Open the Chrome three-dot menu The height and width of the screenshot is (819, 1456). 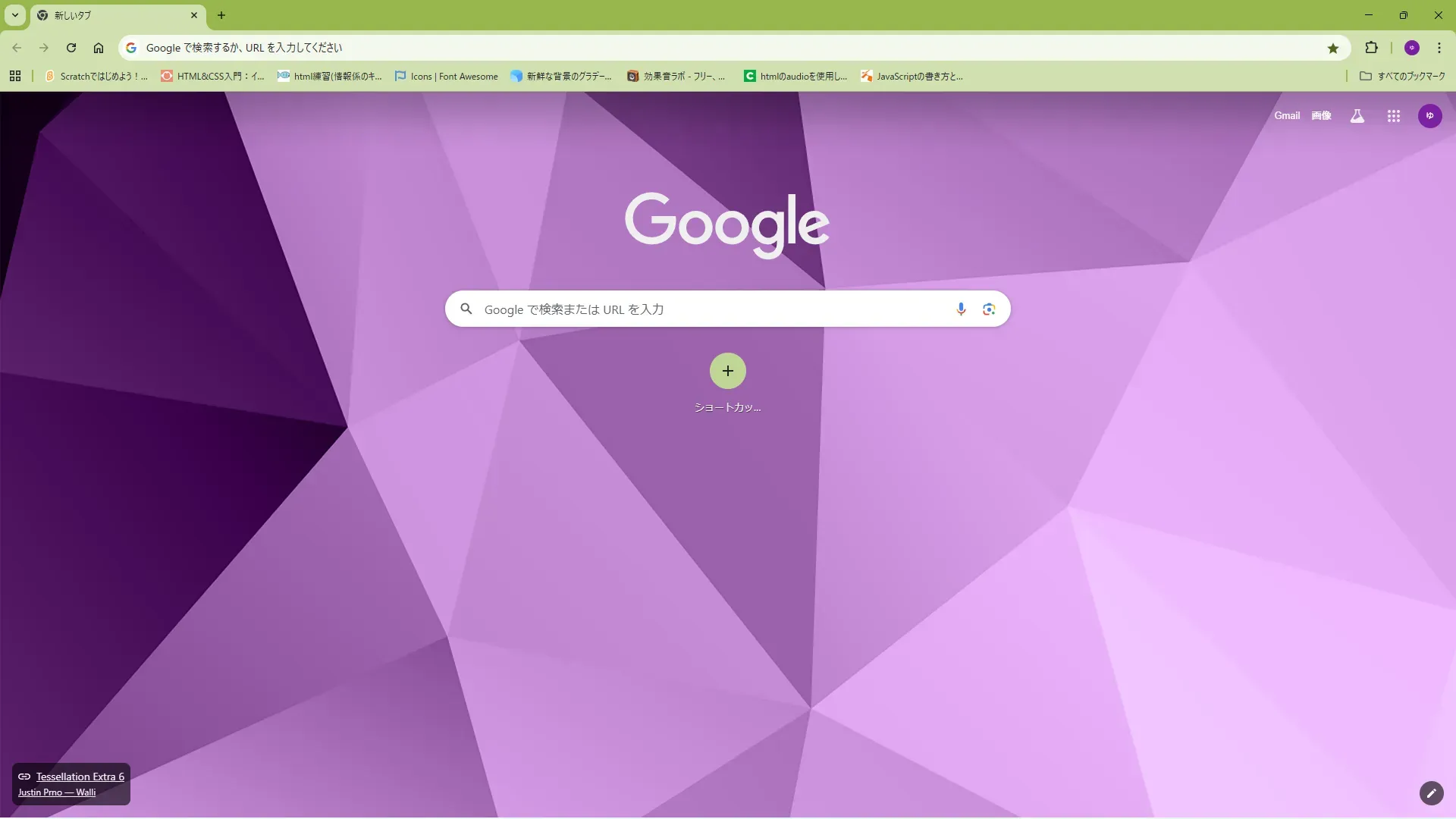click(1439, 48)
